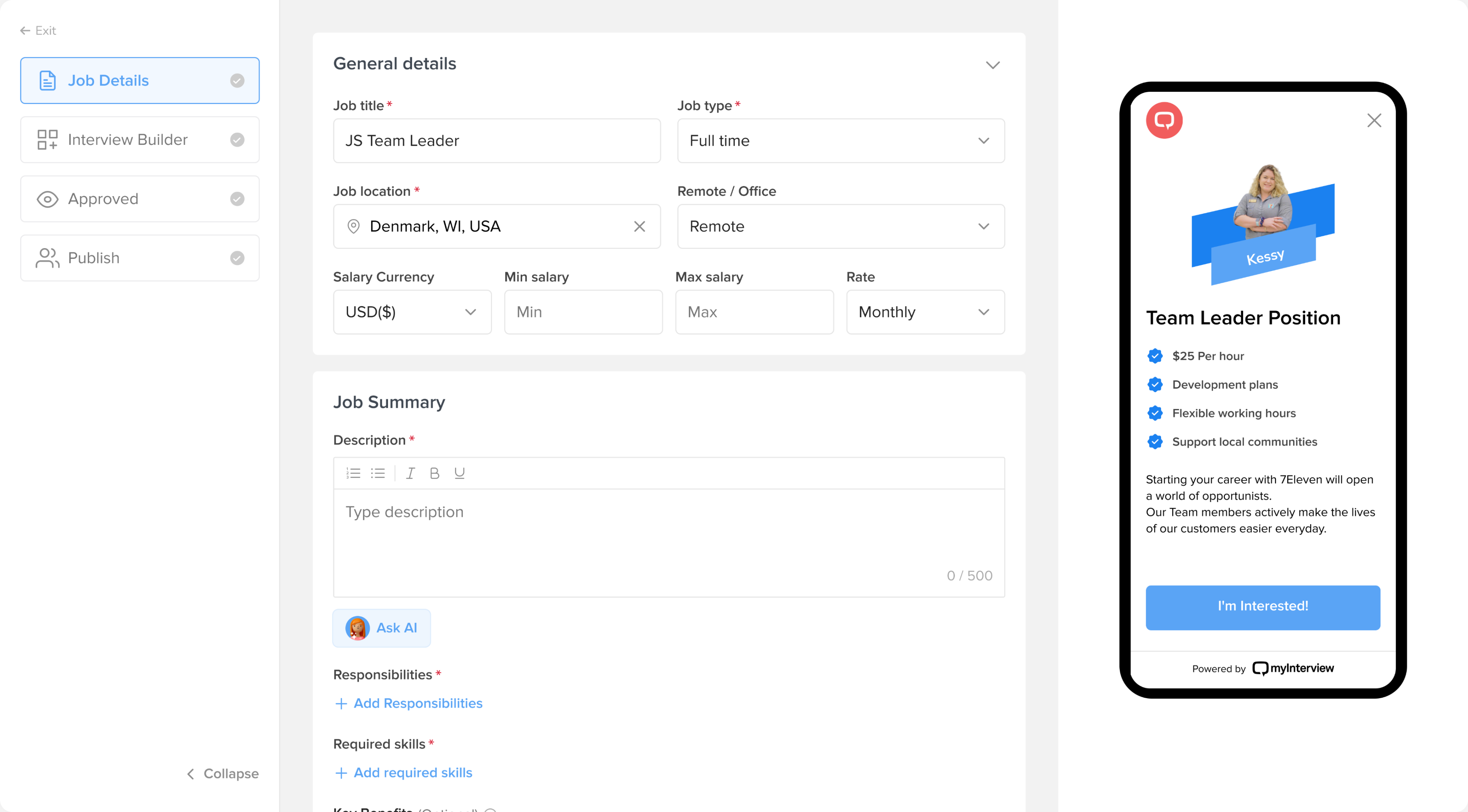This screenshot has height=812, width=1468.
Task: Switch to the Interview Builder step
Action: 128,139
